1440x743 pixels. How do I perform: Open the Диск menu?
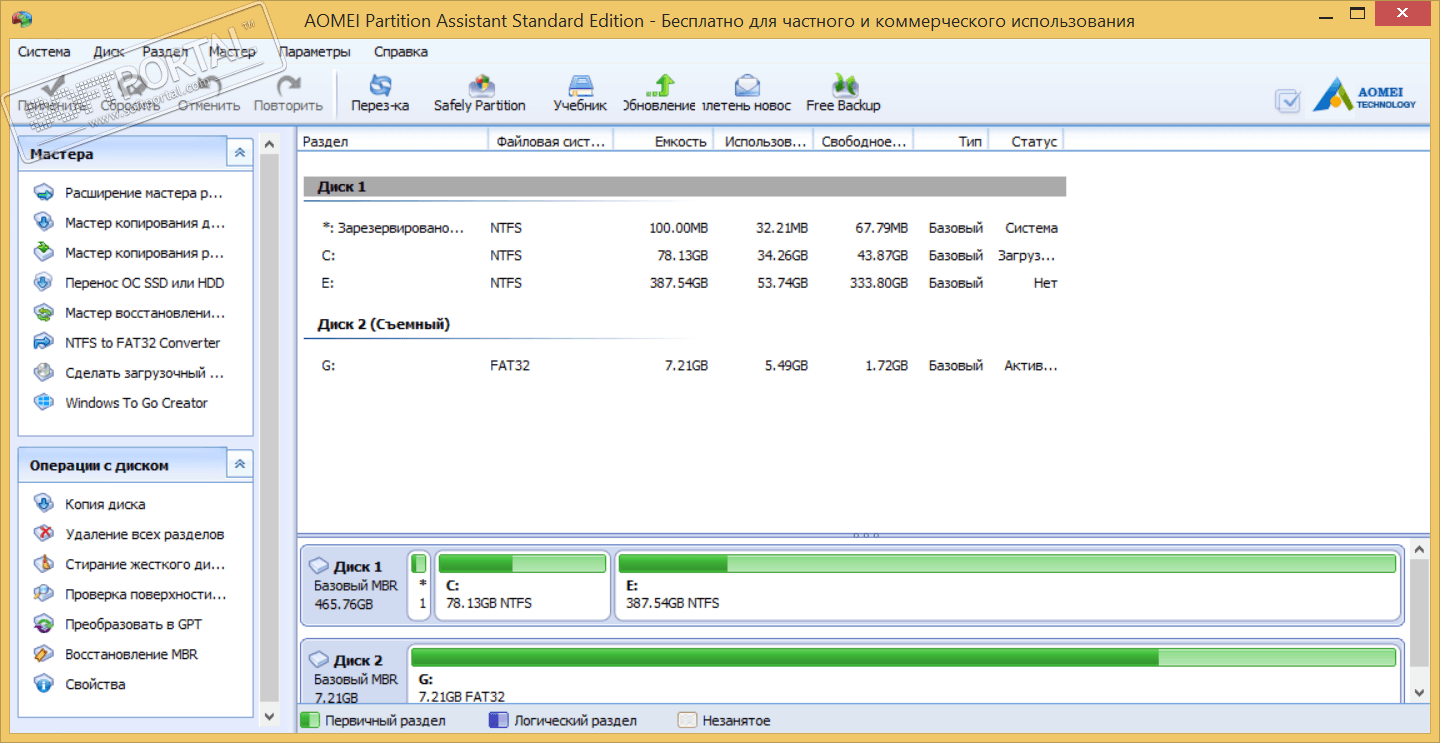coord(109,51)
